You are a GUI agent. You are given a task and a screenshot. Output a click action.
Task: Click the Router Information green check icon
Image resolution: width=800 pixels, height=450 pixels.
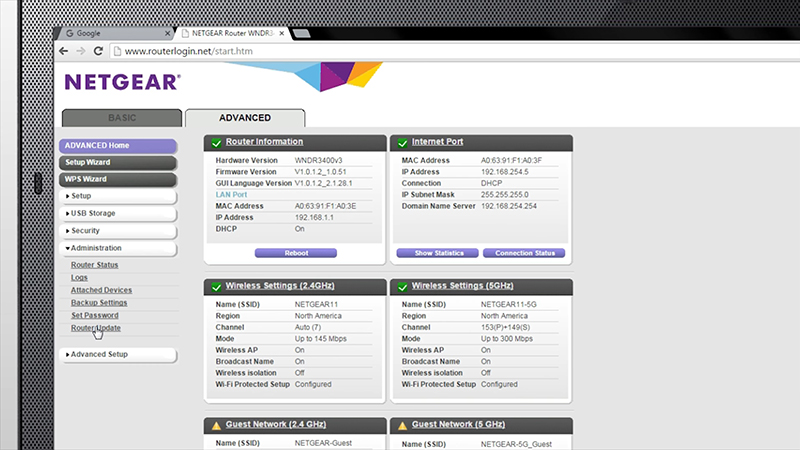[x=216, y=143]
